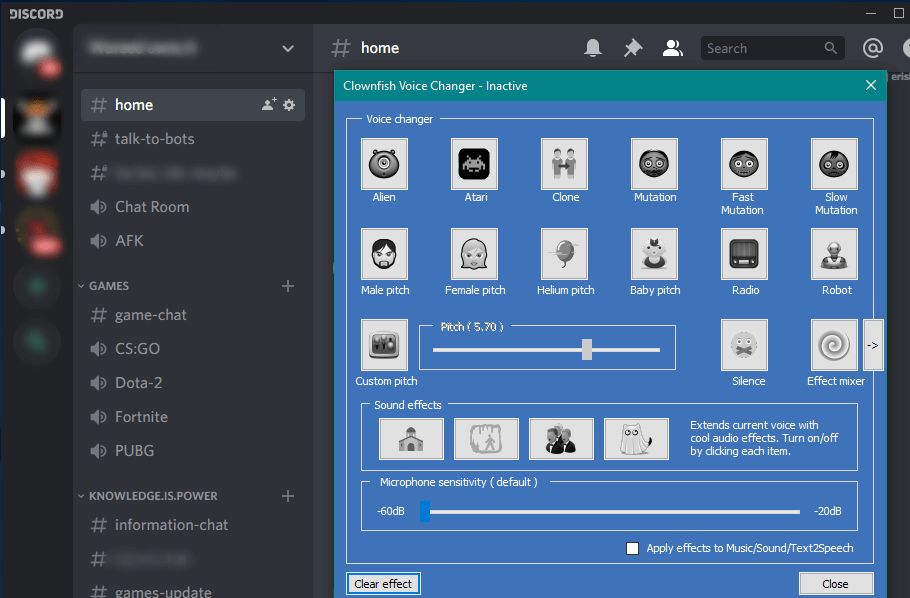Image resolution: width=910 pixels, height=598 pixels.
Task: Click the arrow next to Effect mixer
Action: point(873,345)
